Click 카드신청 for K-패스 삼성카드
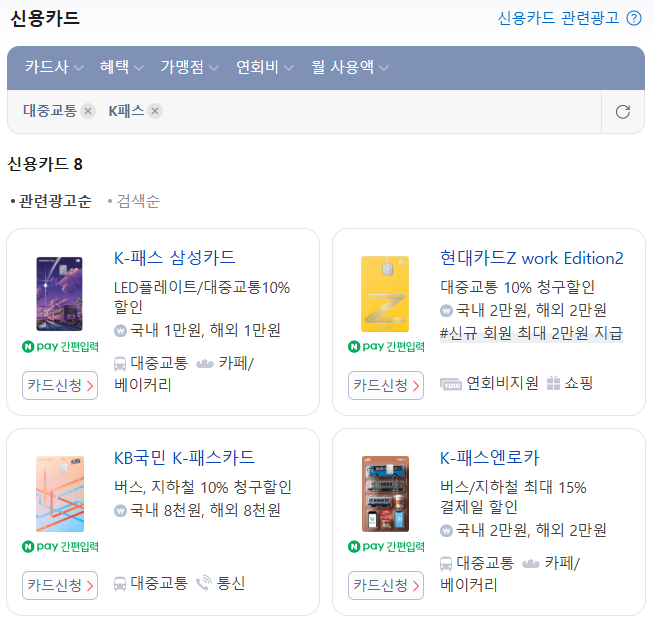654x626 pixels. [60, 385]
